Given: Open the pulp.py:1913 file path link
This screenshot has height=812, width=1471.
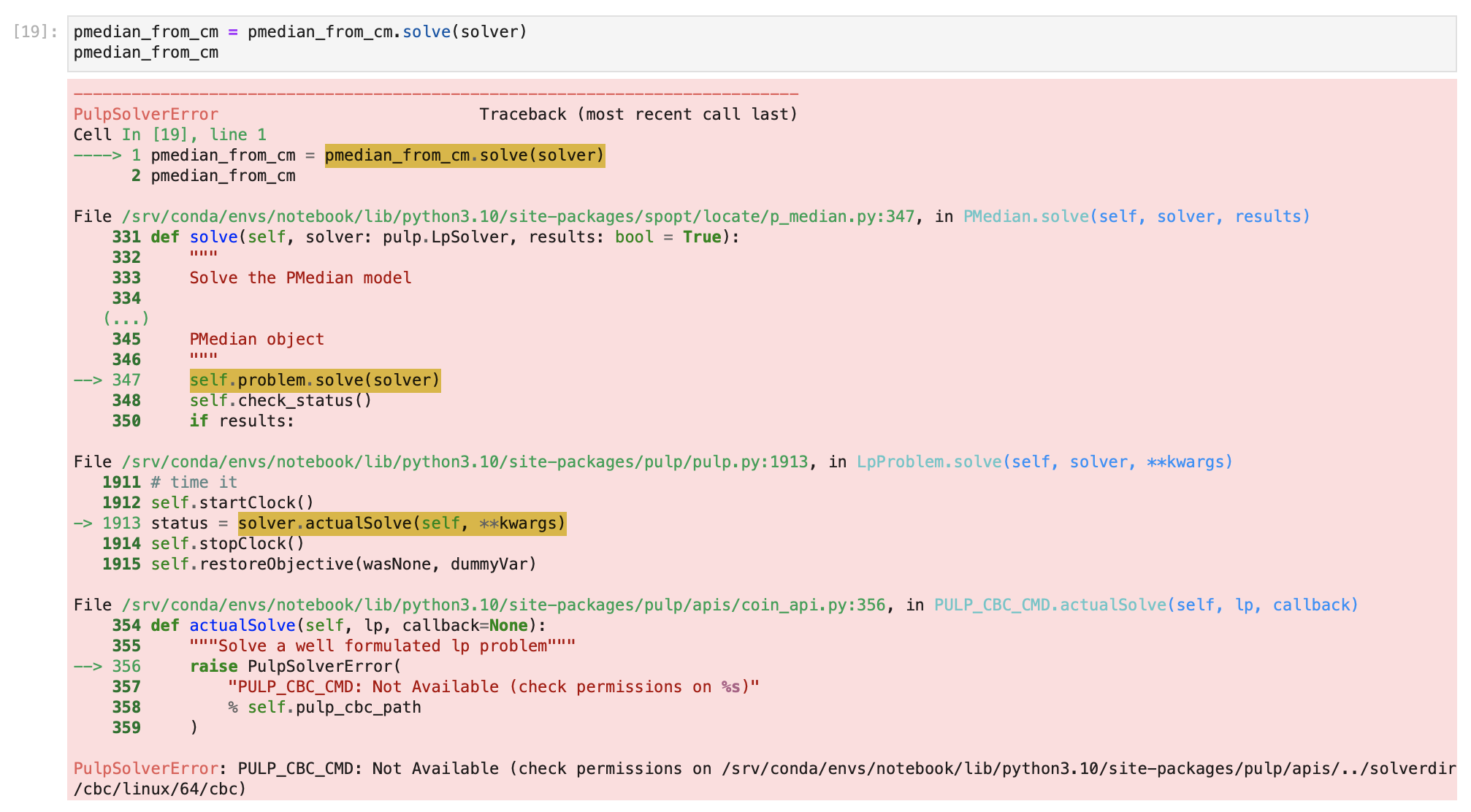Looking at the screenshot, I should point(460,461).
